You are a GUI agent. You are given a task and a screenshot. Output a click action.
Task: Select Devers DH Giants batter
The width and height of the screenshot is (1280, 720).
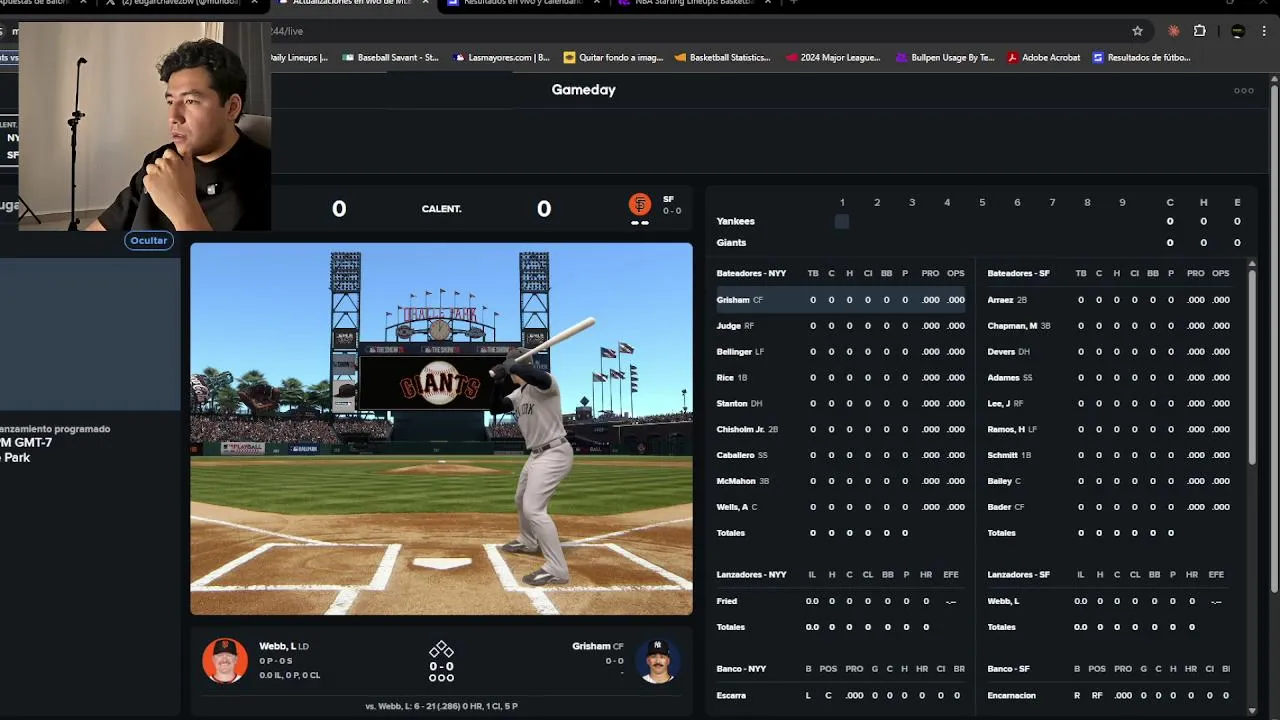coord(1110,352)
